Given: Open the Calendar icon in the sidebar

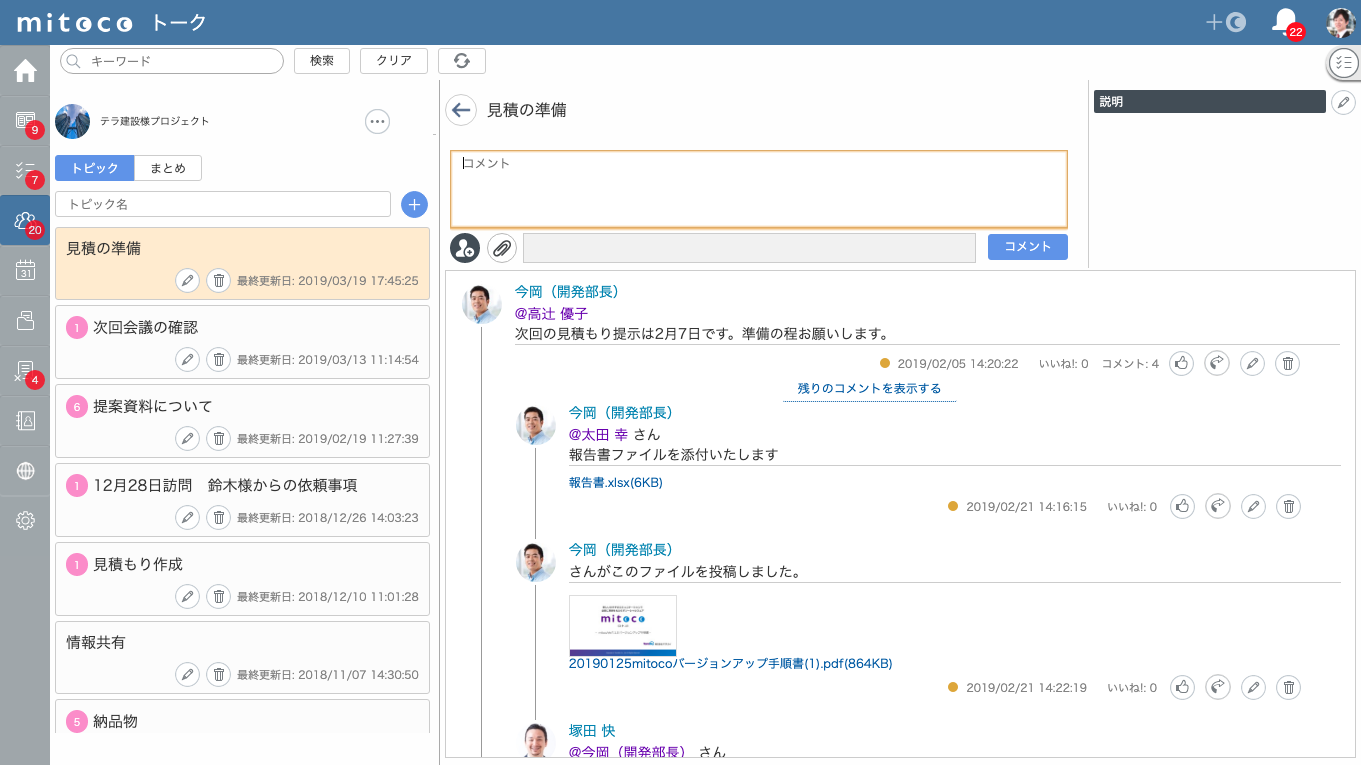Looking at the screenshot, I should click(x=24, y=271).
